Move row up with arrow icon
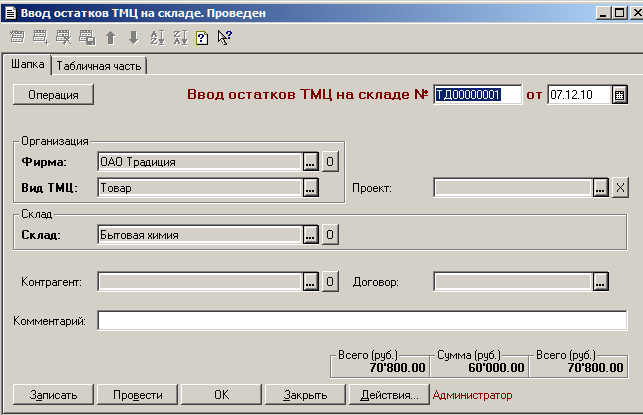 [110, 38]
